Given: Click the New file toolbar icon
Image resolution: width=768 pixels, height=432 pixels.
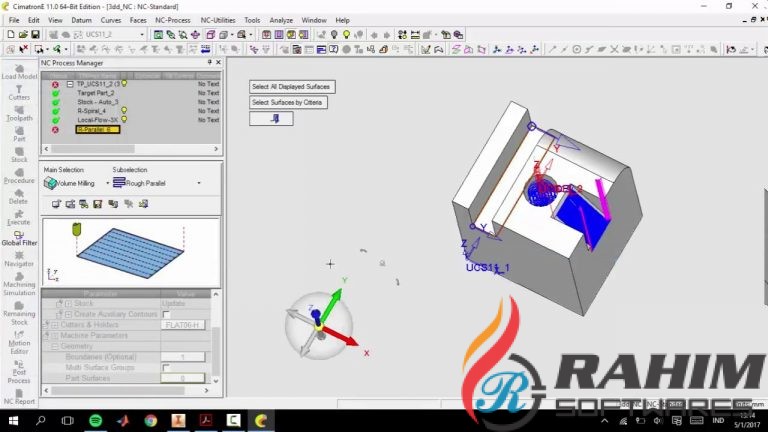Looking at the screenshot, I should pos(11,34).
